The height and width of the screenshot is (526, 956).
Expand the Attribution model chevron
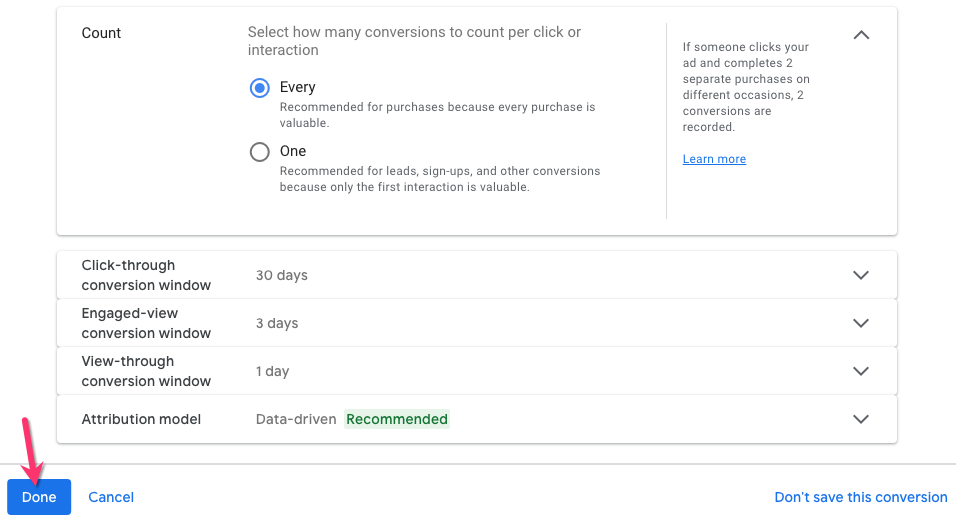pos(861,419)
